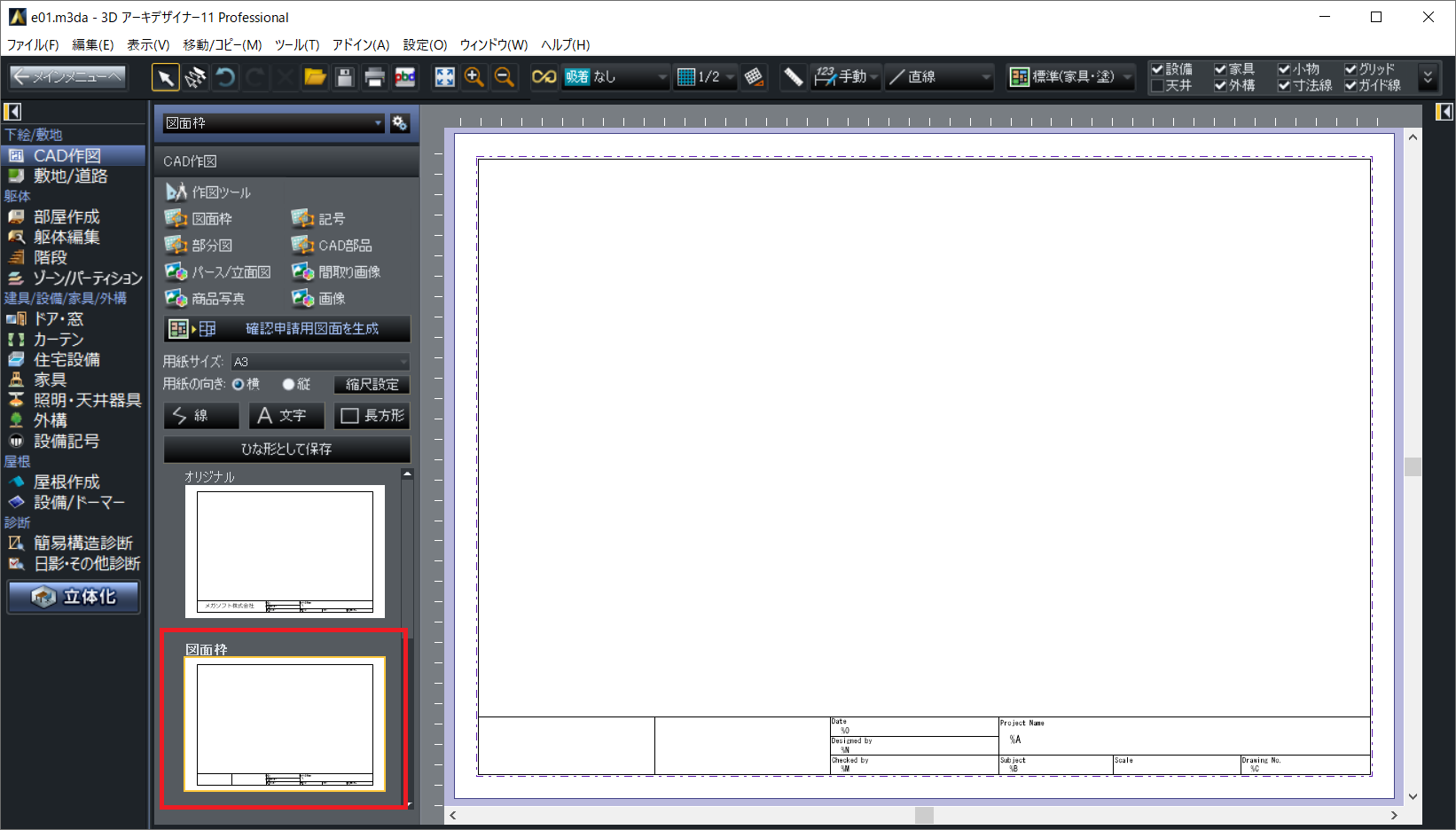Zoom in with the magnifier plus icon

[474, 78]
